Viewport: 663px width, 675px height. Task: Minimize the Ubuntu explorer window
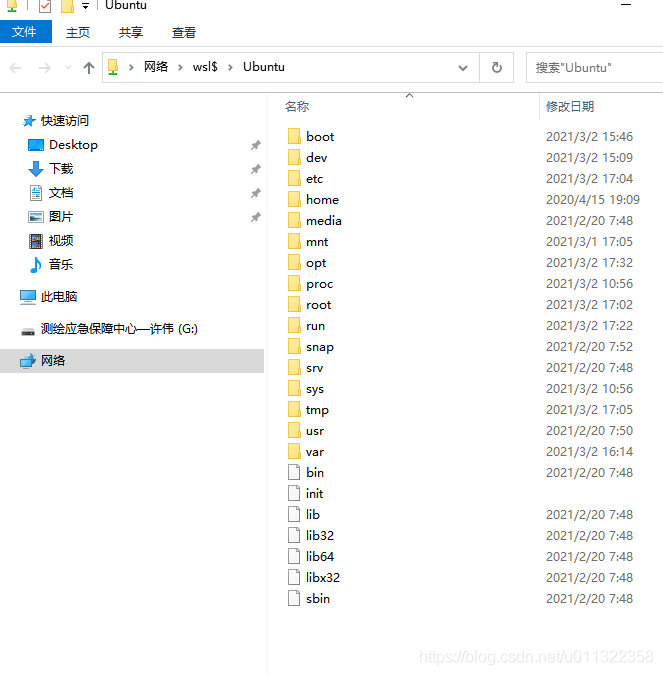626,5
